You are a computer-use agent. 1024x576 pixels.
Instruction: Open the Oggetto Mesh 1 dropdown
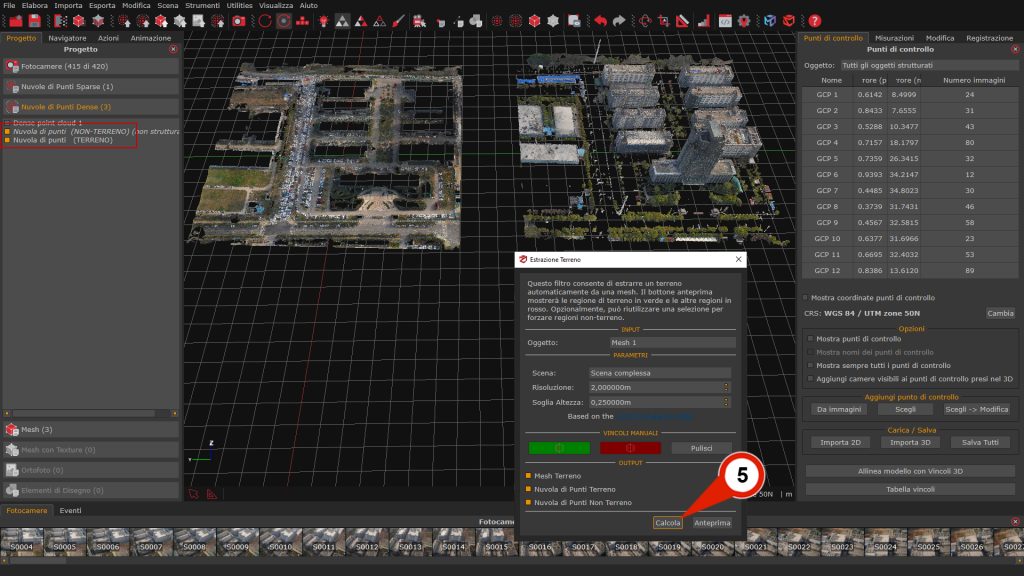pos(672,342)
